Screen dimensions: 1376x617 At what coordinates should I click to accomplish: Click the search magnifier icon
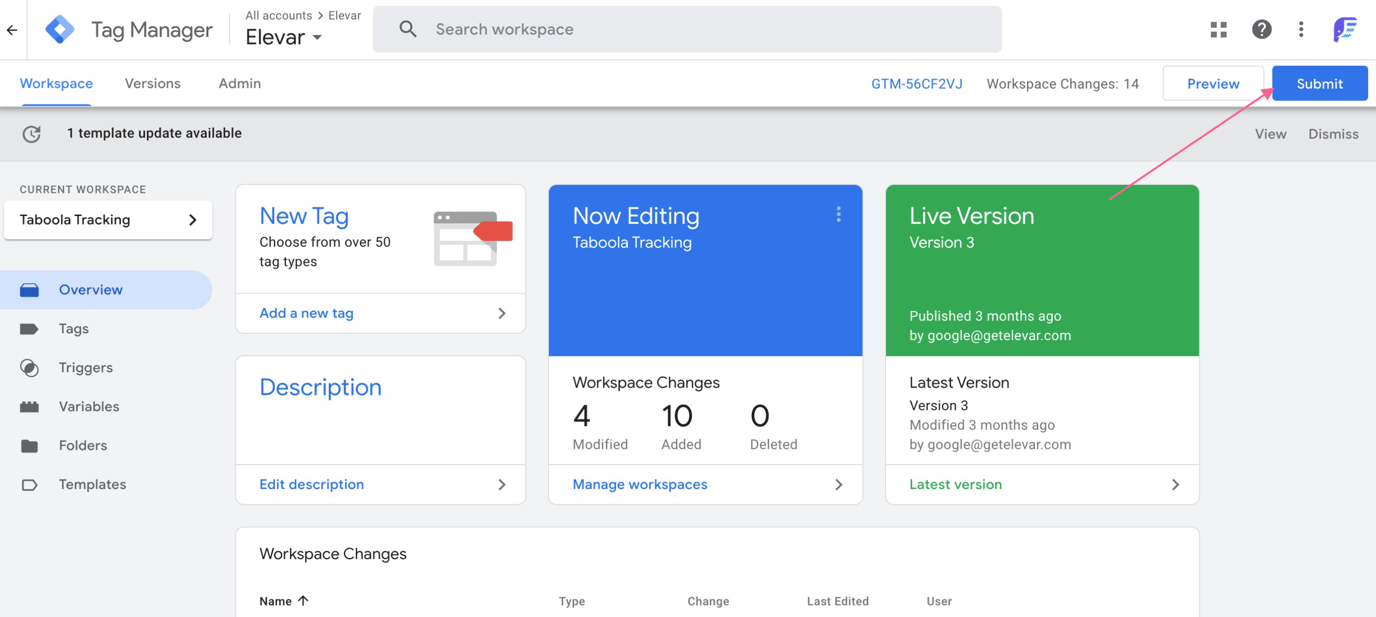pos(408,29)
